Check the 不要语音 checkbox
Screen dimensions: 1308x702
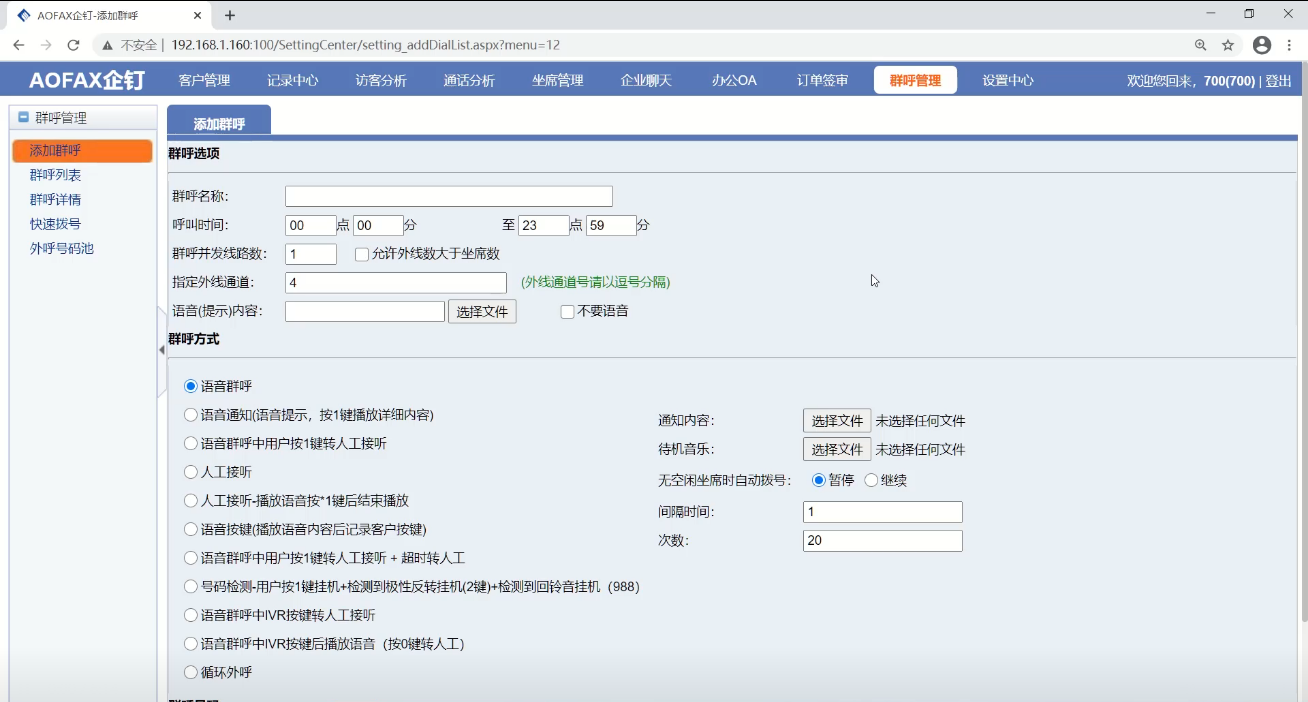pyautogui.click(x=567, y=312)
